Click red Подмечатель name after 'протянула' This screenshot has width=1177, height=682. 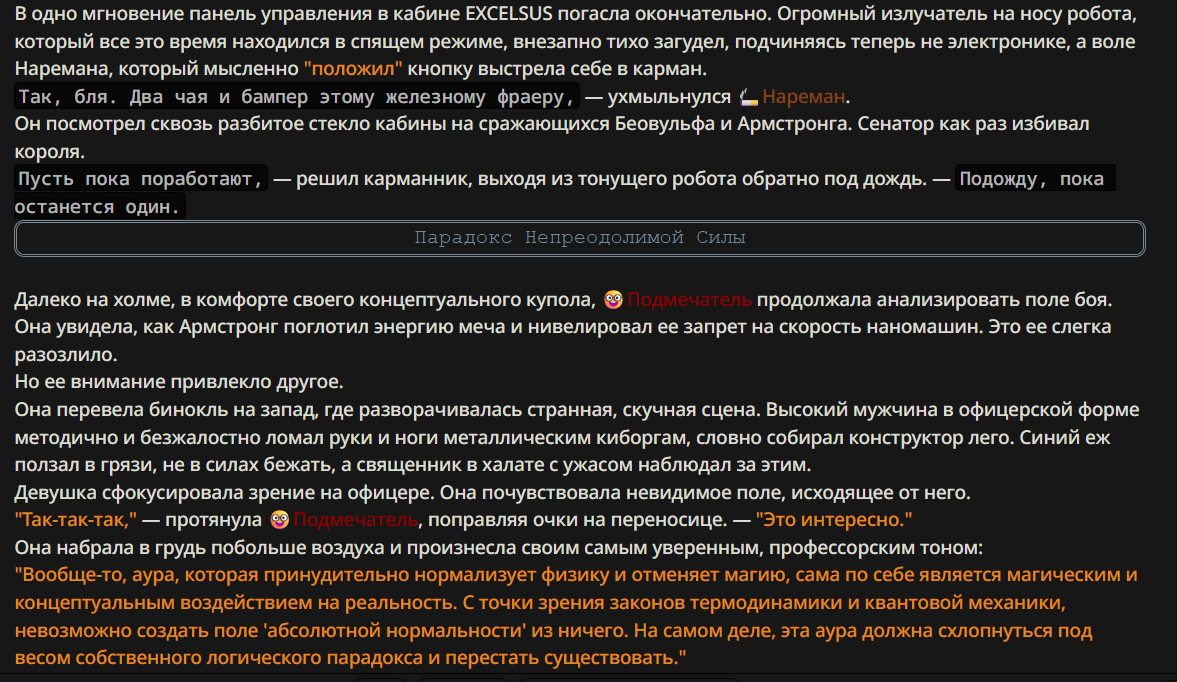[356, 519]
